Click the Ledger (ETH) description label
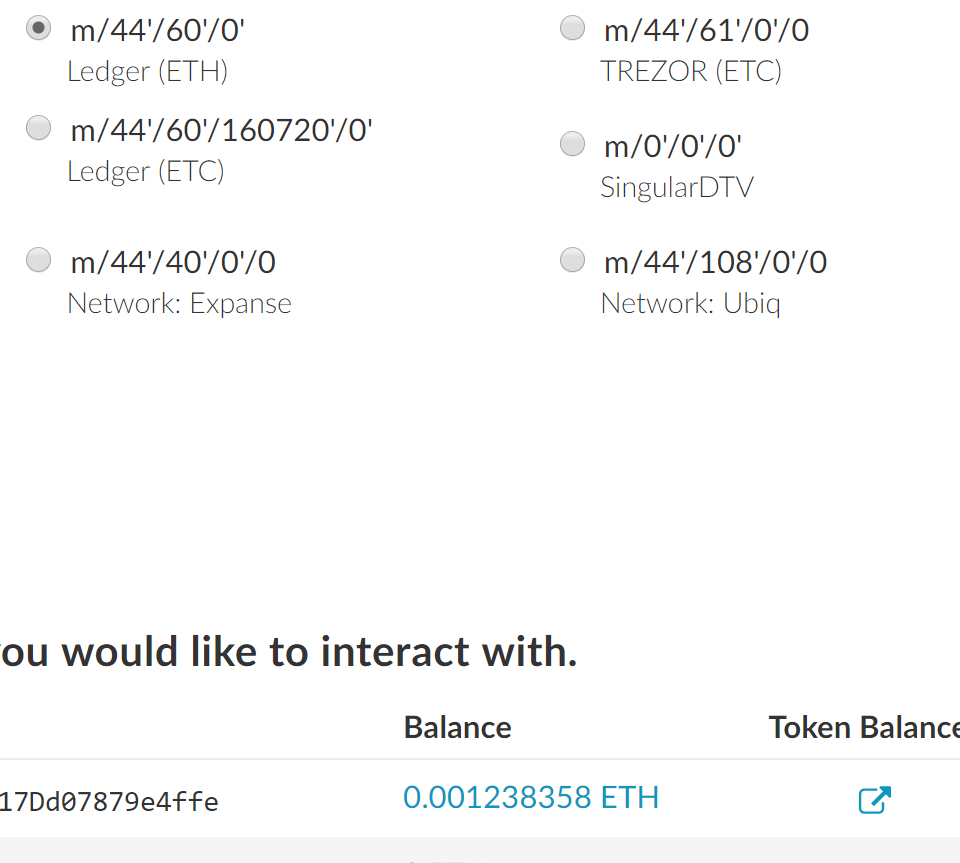Screen dimensions: 960x863 coord(148,72)
